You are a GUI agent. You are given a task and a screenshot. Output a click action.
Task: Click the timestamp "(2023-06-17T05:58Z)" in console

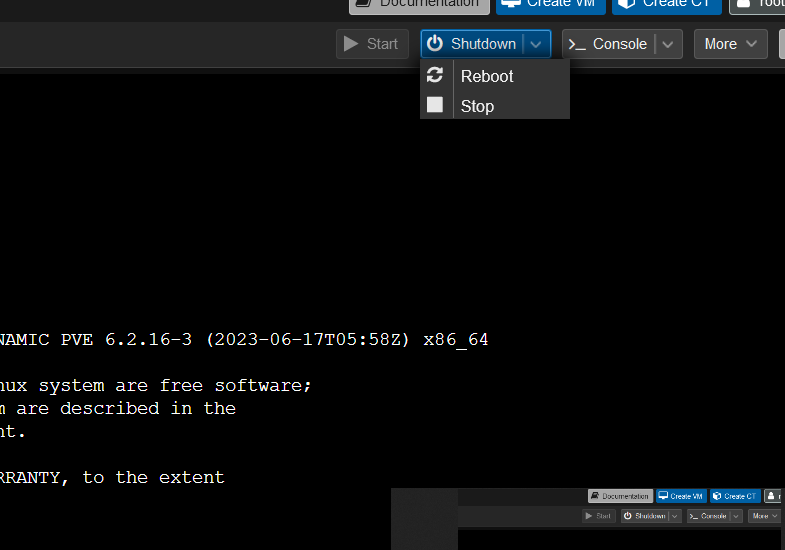[308, 340]
